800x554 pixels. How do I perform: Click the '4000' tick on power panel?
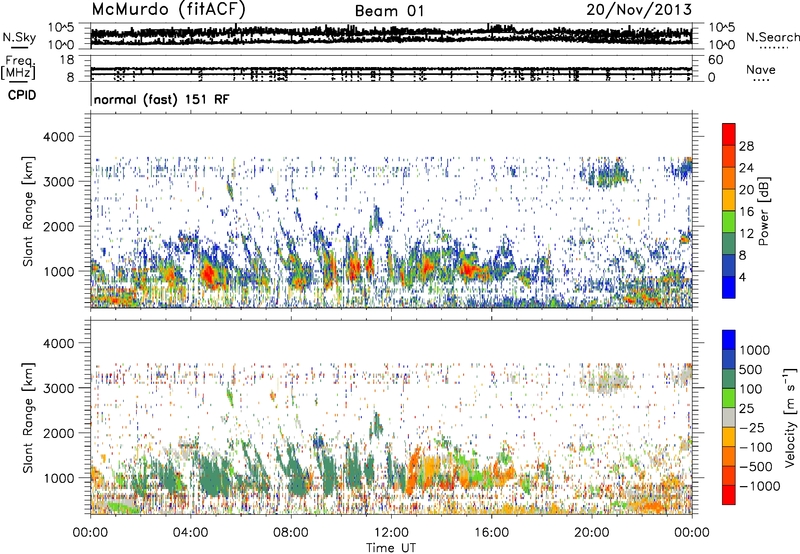tap(58, 137)
